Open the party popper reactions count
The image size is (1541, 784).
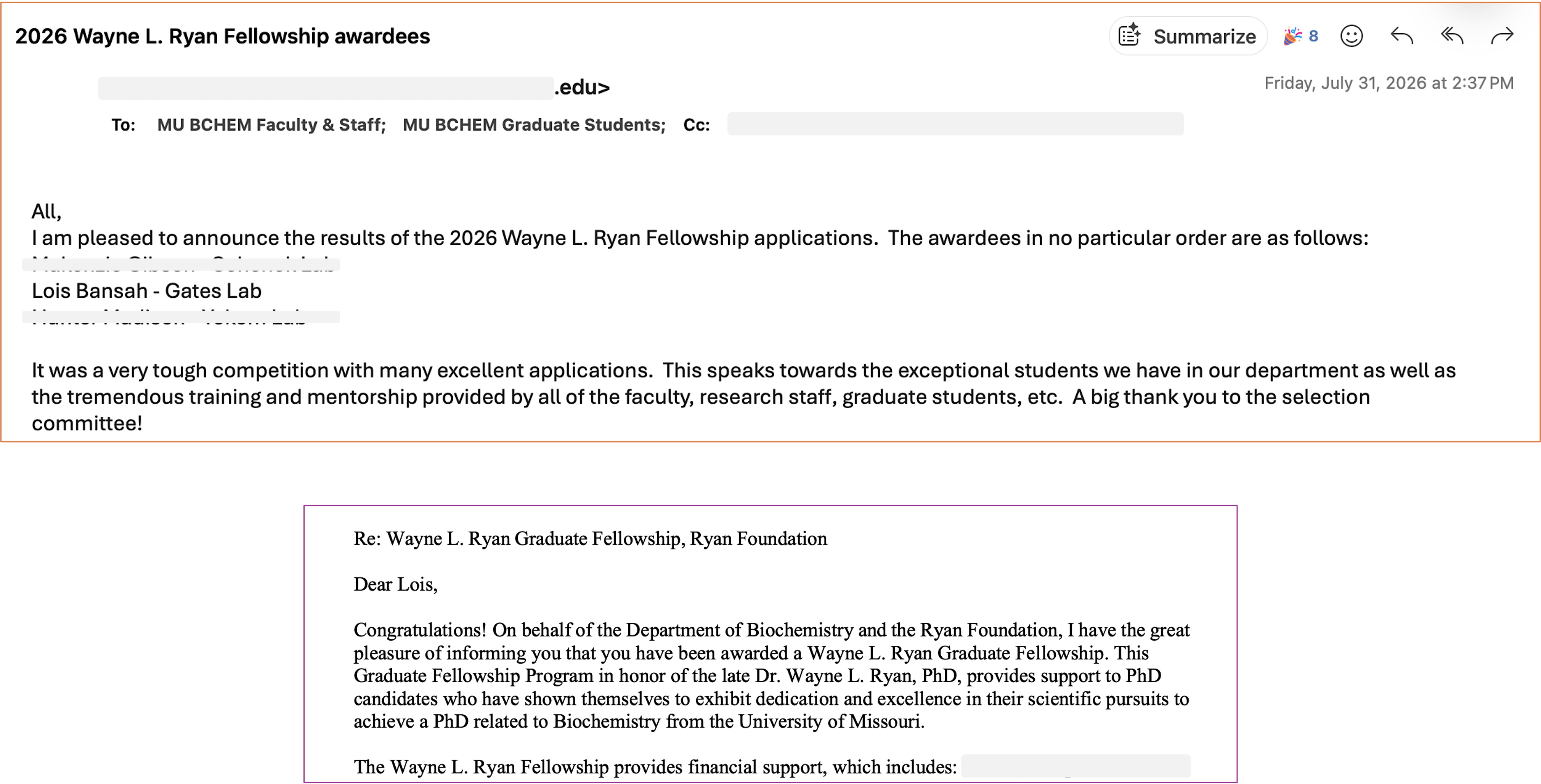coord(1300,37)
